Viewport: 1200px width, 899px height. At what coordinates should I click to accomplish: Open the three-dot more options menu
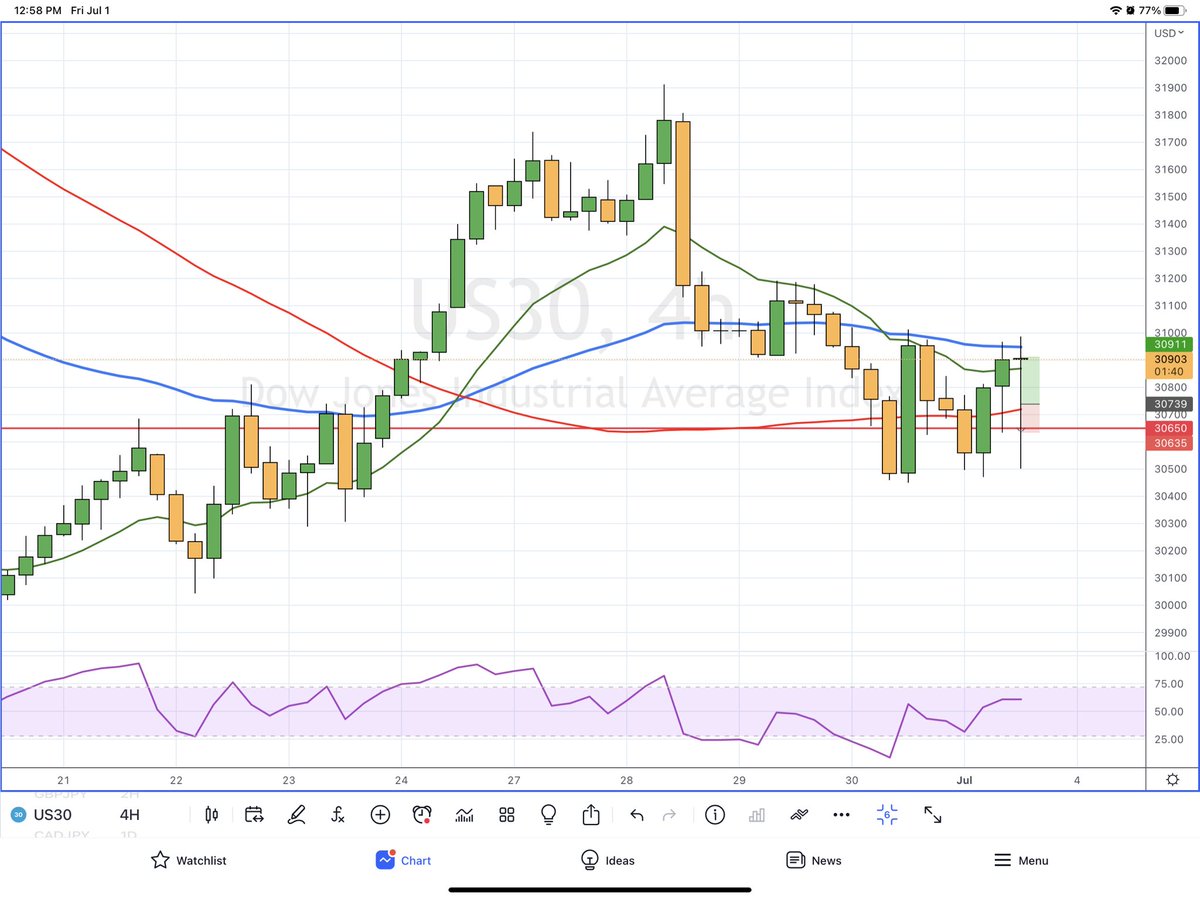click(x=841, y=815)
